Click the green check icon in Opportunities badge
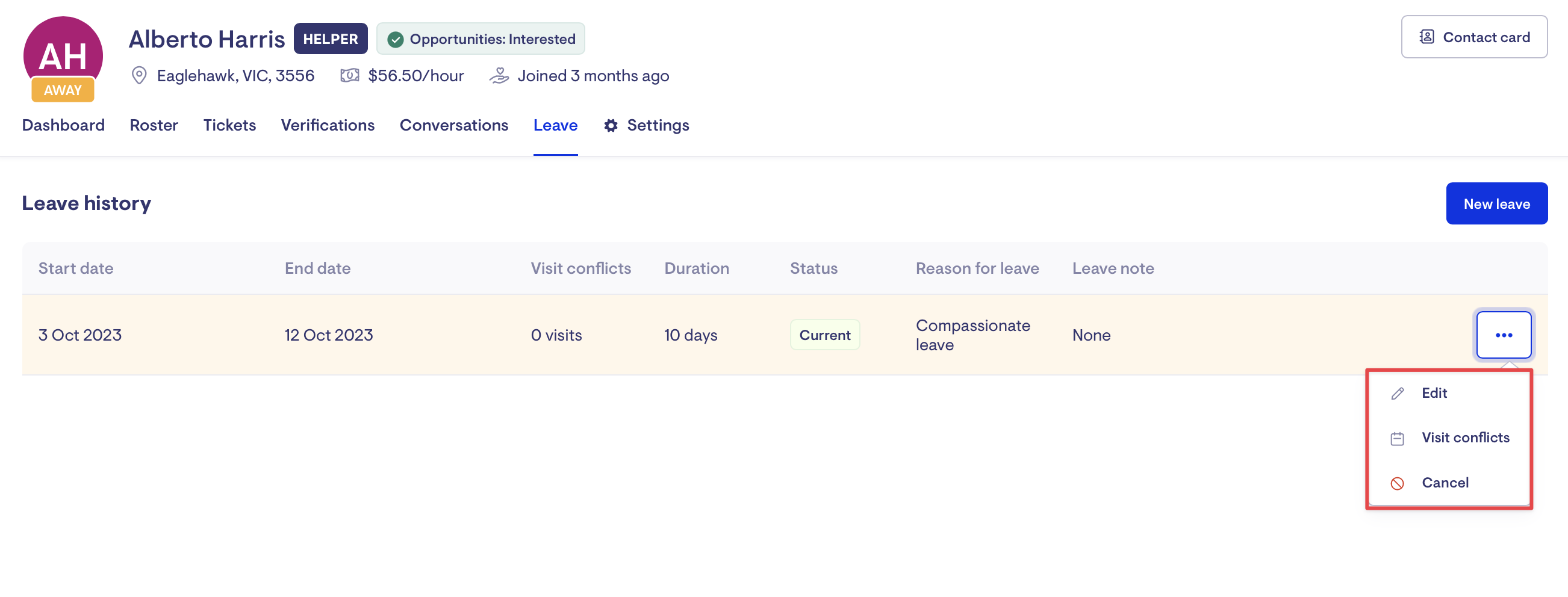1568x597 pixels. (396, 40)
